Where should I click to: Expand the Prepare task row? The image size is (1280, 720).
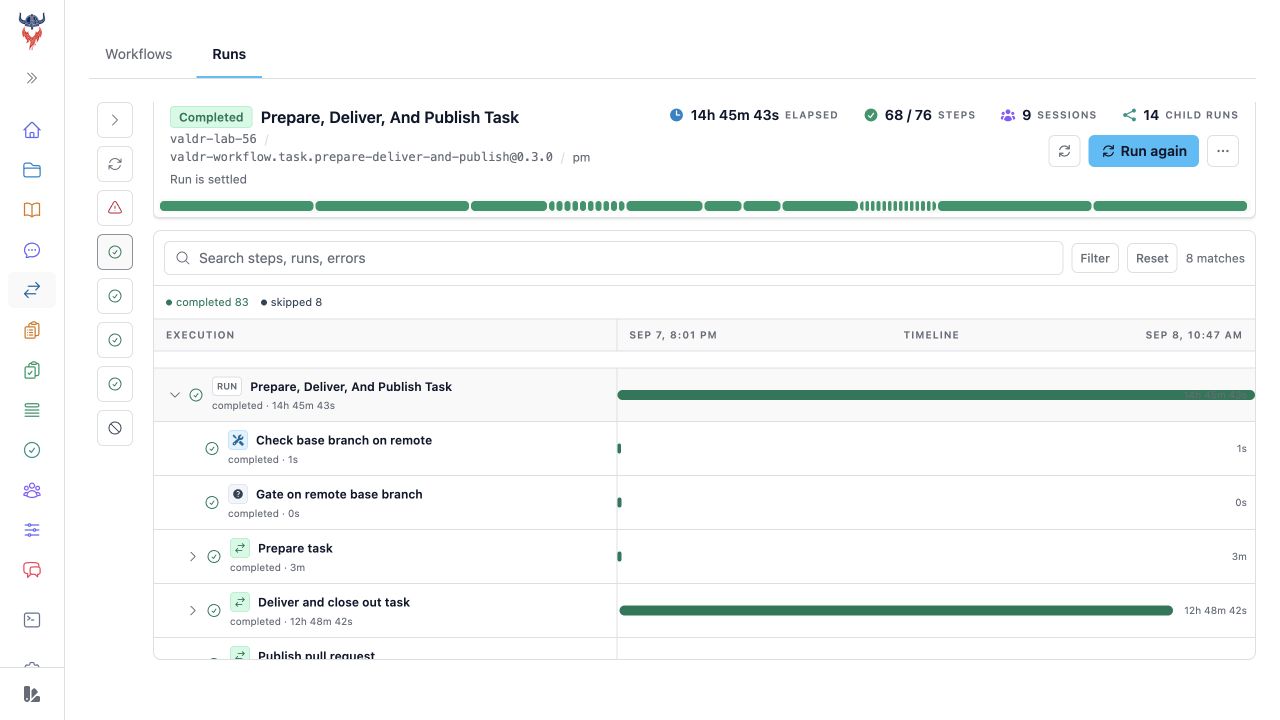pos(193,557)
